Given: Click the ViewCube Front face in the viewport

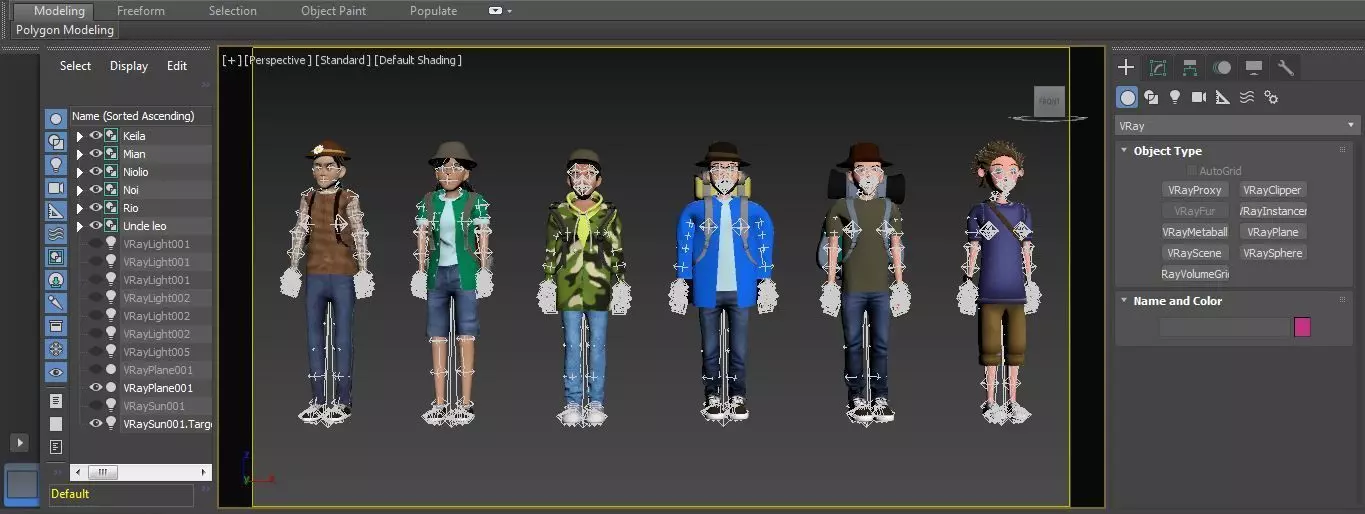Looking at the screenshot, I should point(1049,101).
